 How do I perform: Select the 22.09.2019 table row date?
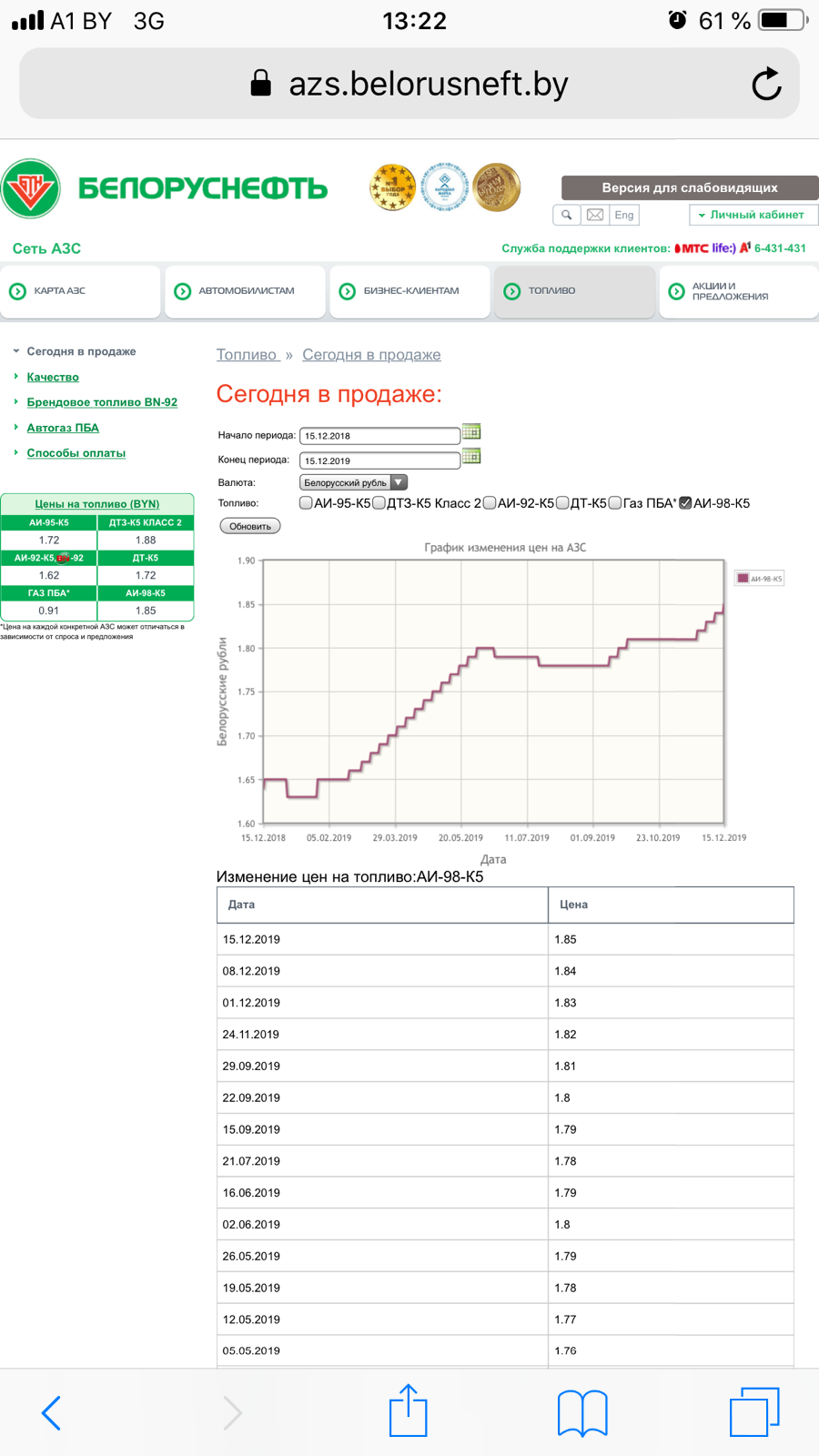point(251,1098)
